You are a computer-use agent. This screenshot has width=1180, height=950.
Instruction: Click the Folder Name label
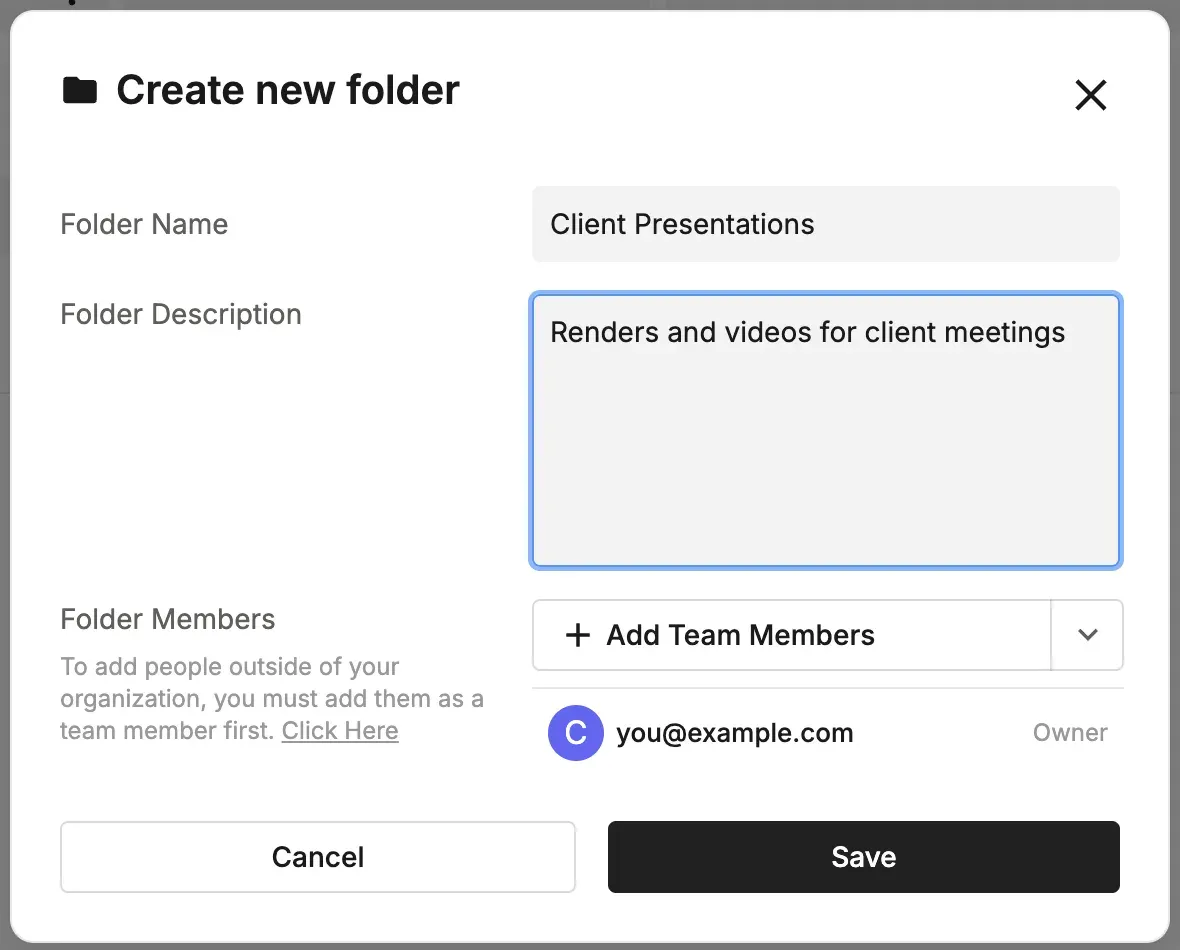(144, 224)
